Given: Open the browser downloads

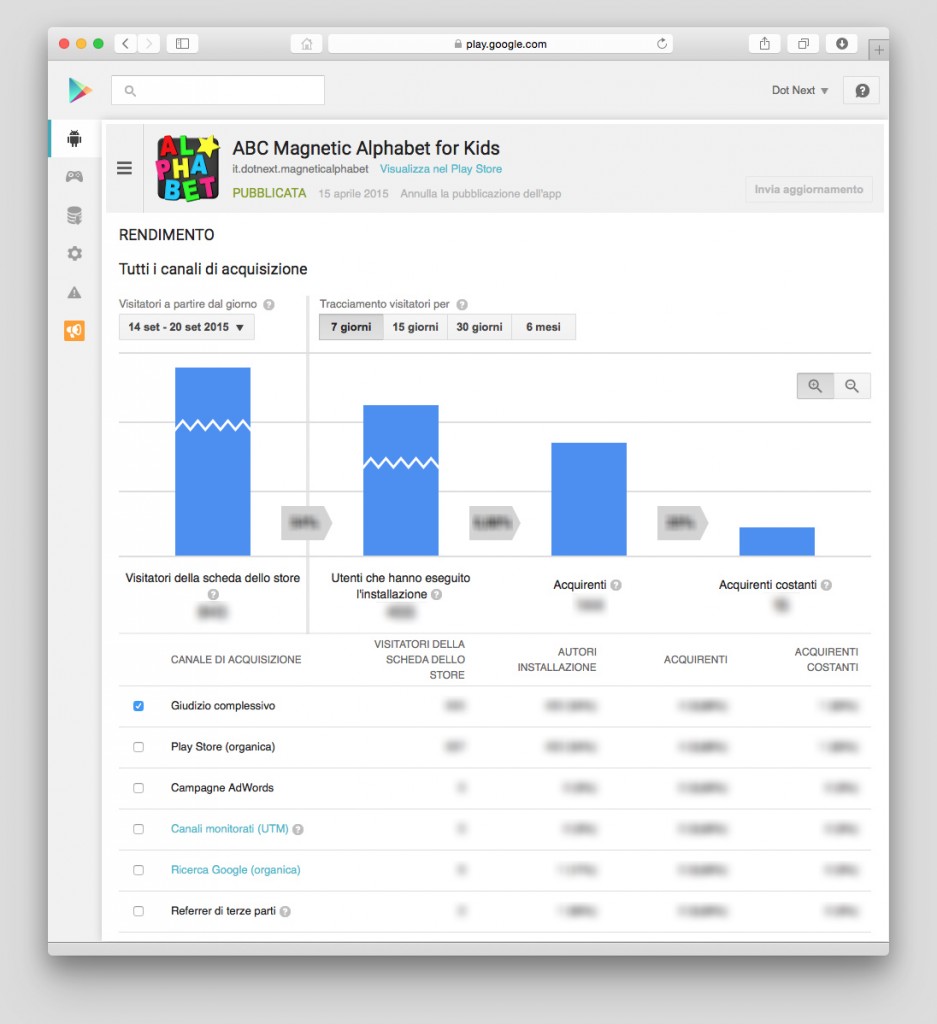Looking at the screenshot, I should [842, 44].
